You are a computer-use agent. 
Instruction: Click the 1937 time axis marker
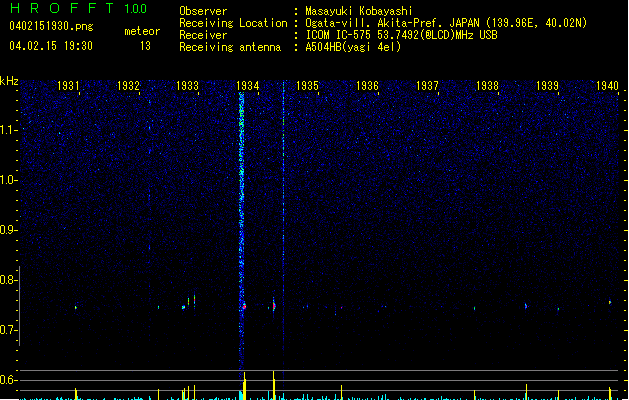point(427,85)
